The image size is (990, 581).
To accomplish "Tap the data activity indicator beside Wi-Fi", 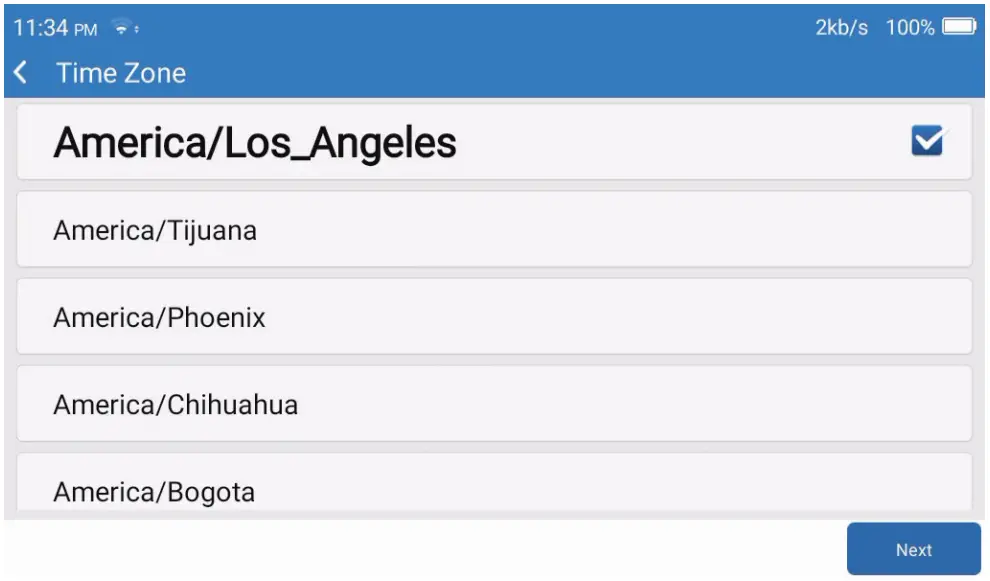I will pyautogui.click(x=137, y=30).
